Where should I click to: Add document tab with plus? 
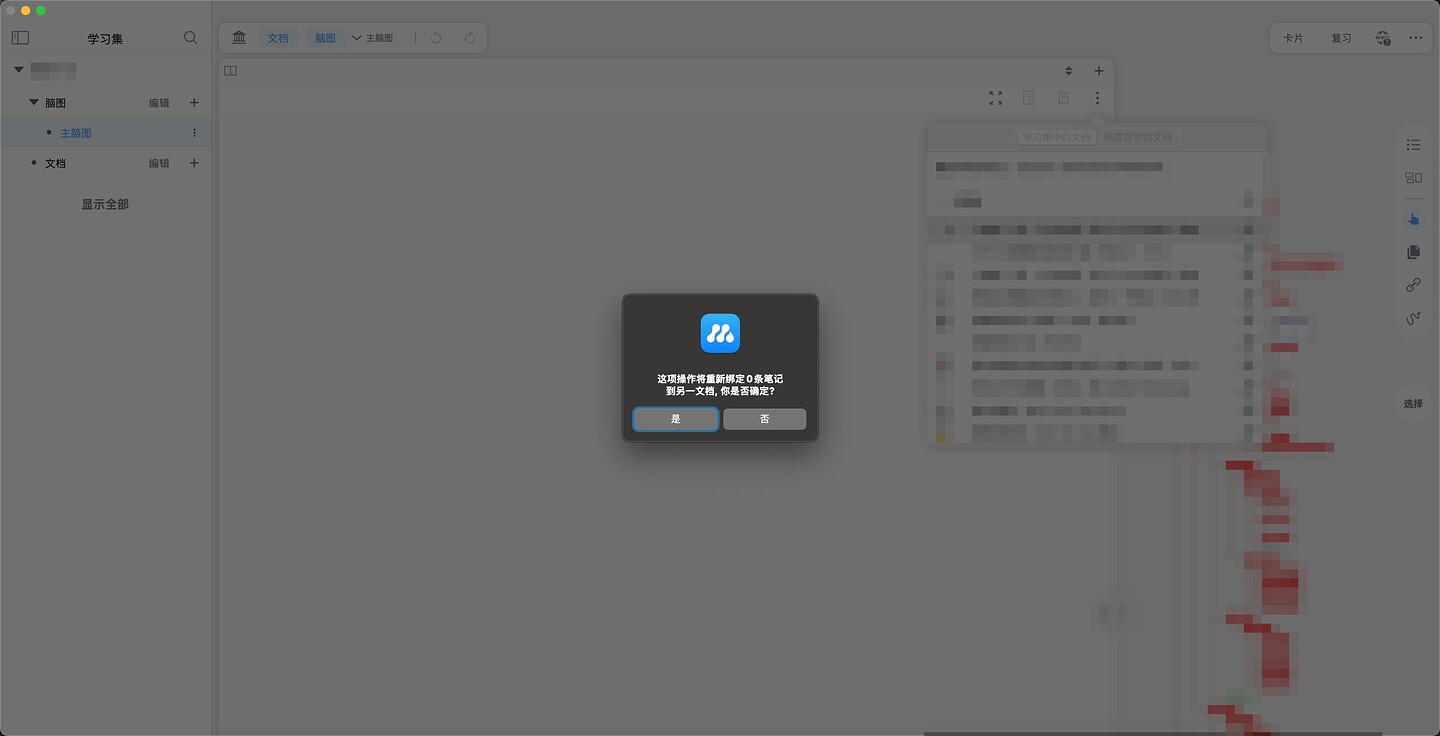tap(1099, 71)
